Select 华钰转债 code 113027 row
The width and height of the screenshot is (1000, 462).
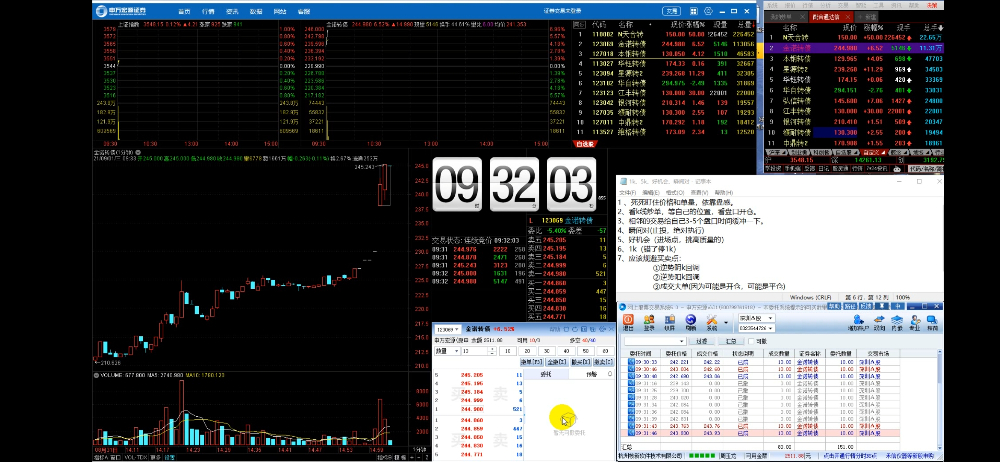(x=664, y=63)
